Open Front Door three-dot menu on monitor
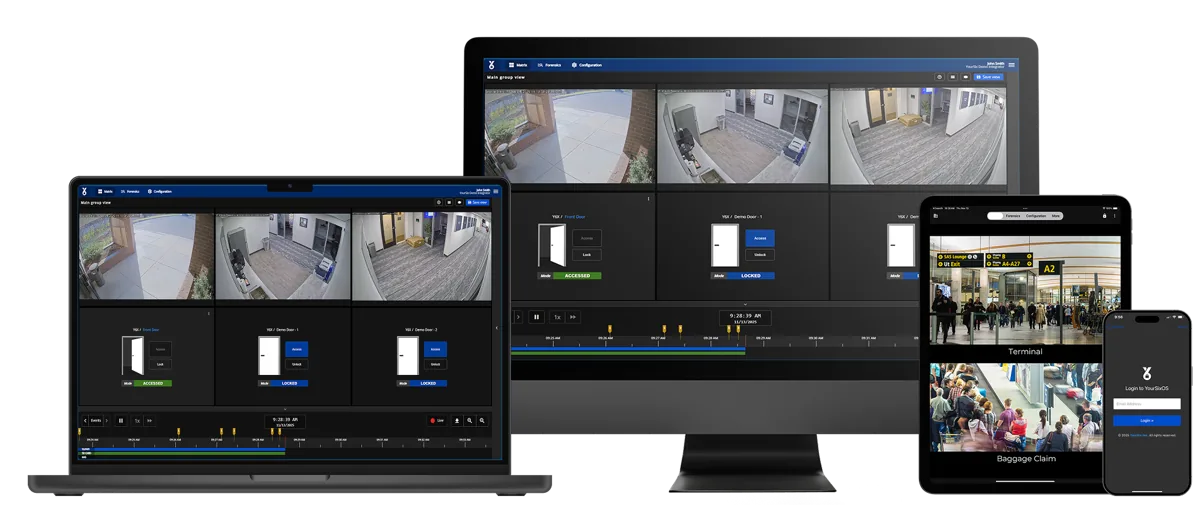 coord(648,198)
